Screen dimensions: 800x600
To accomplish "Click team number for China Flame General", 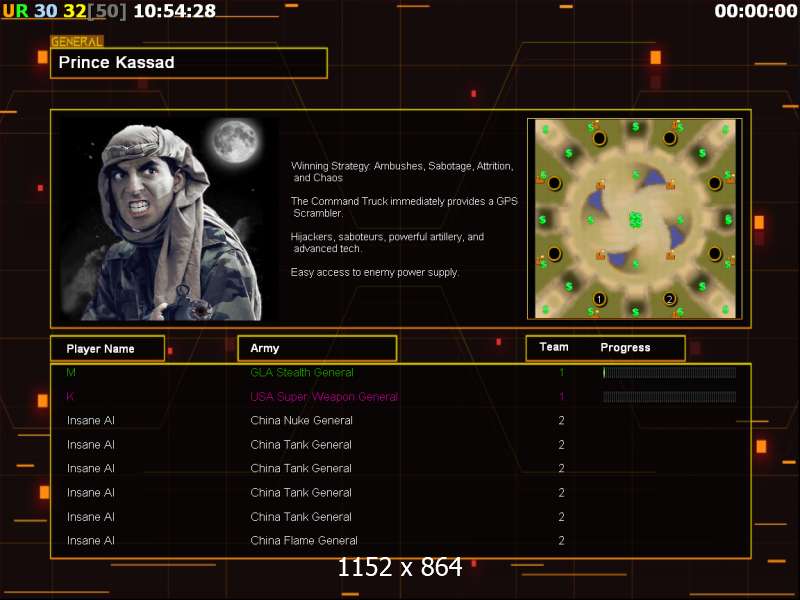I will 561,540.
